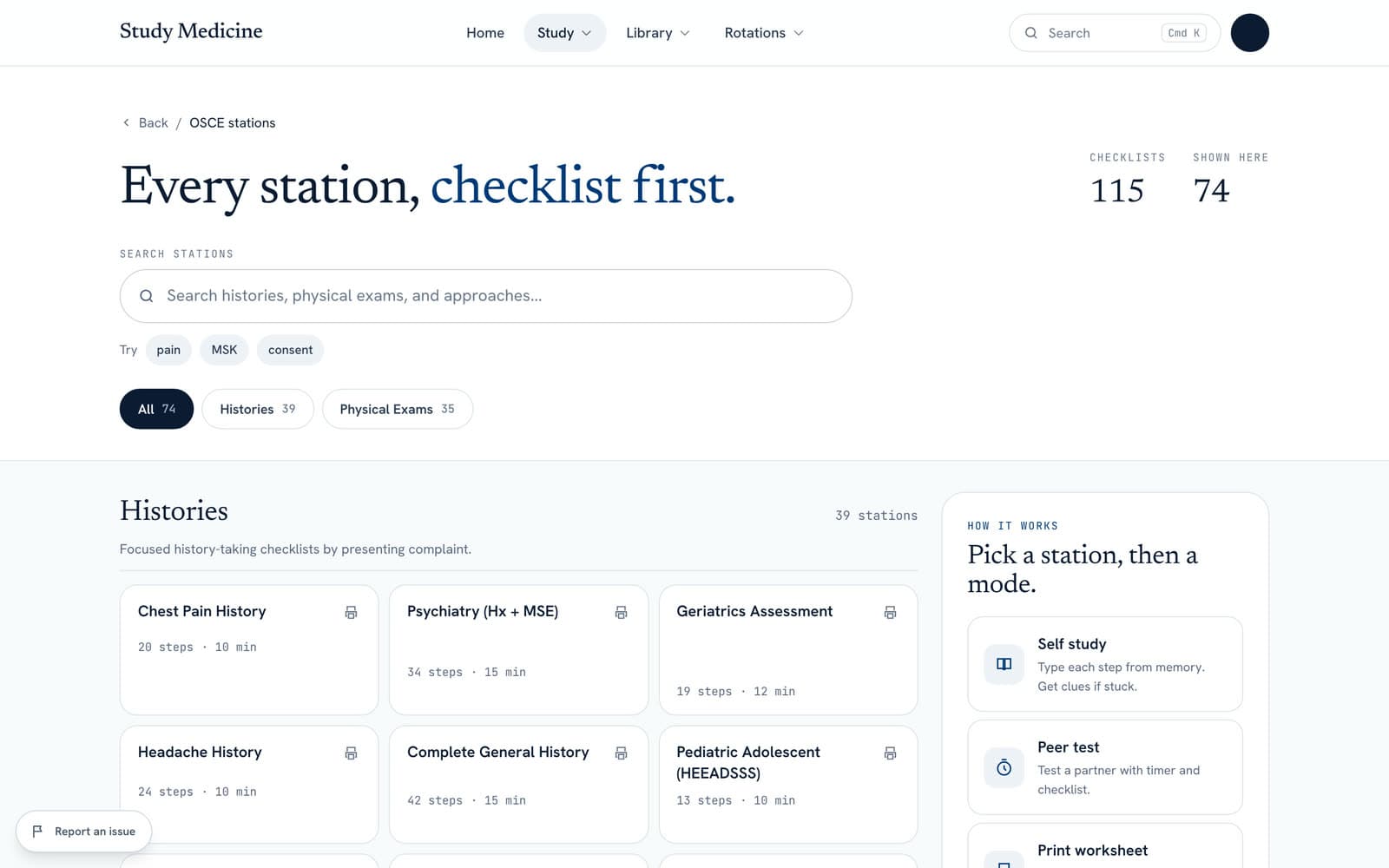Switch to the Histories filter tab
The image size is (1389, 868).
(258, 409)
